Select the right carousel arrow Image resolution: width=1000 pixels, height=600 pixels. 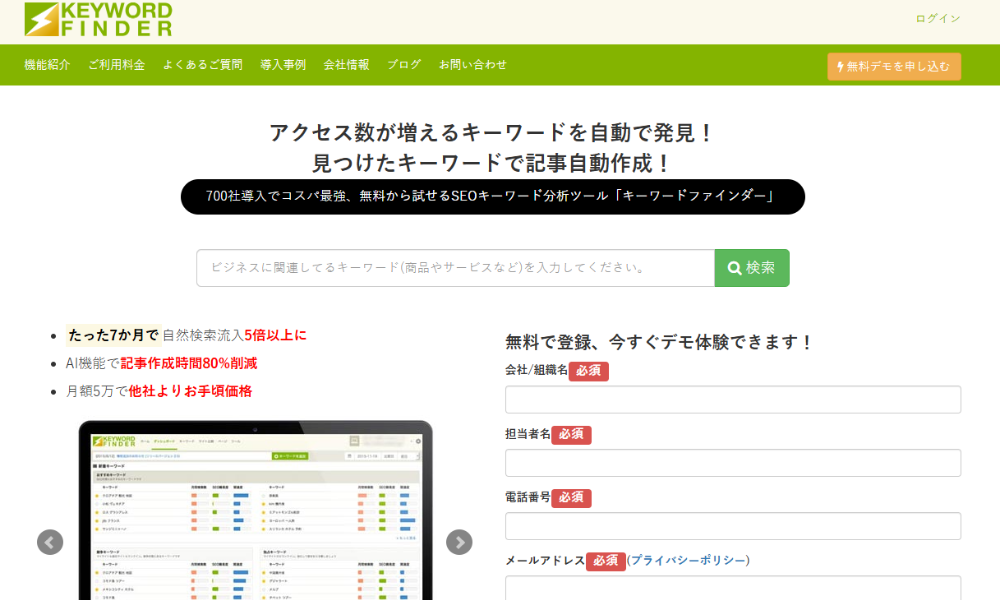(459, 542)
